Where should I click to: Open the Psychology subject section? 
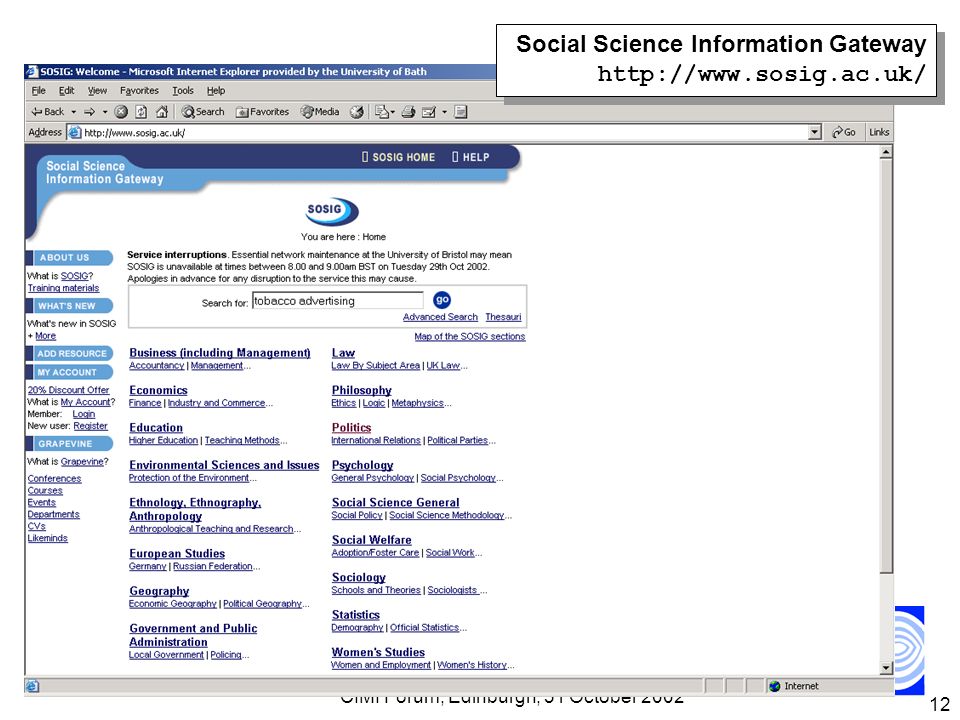(362, 465)
